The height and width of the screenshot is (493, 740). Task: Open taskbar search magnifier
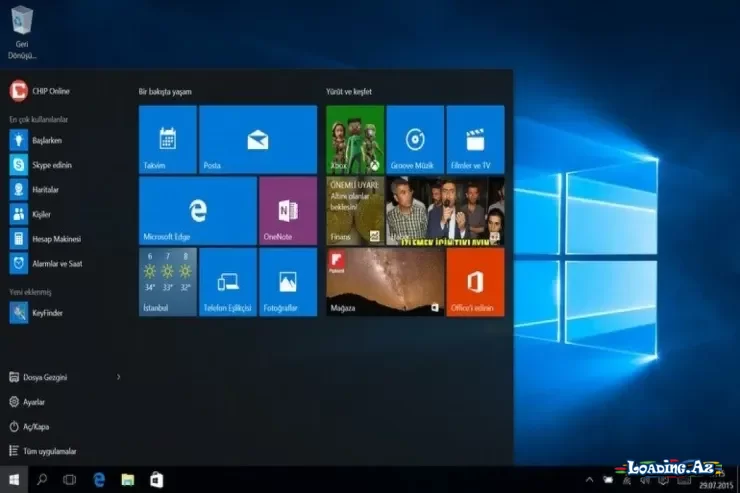pos(42,480)
